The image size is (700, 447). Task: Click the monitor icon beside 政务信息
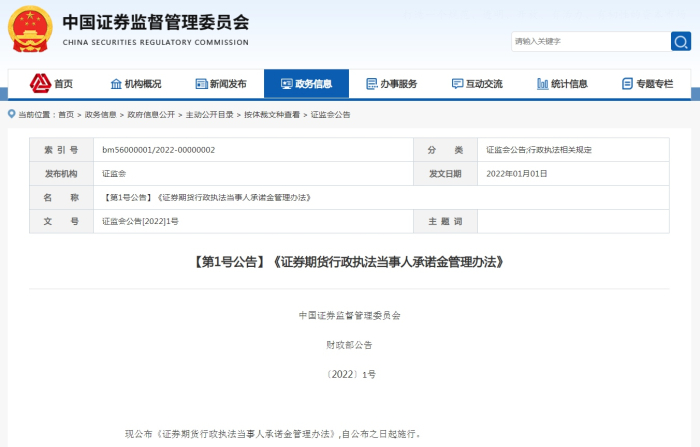[x=287, y=84]
